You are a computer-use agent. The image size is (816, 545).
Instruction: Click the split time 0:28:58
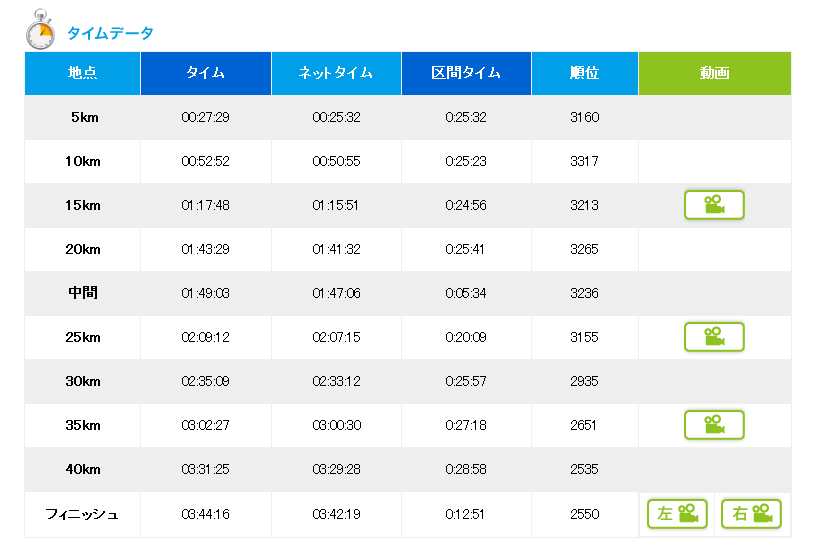[466, 469]
